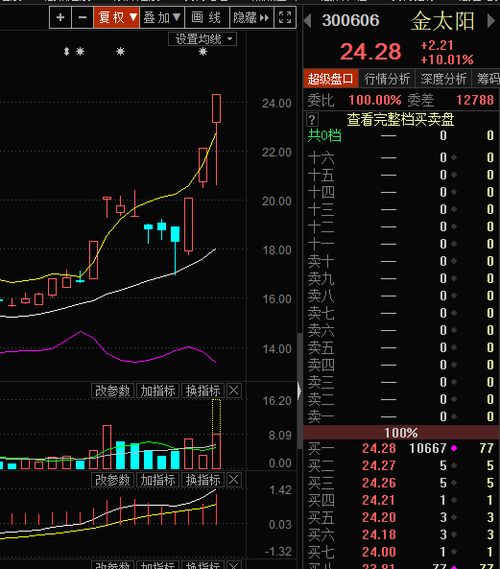This screenshot has height=569, width=500.
Task: Click 加指标 in volume indicator panel
Action: [158, 391]
